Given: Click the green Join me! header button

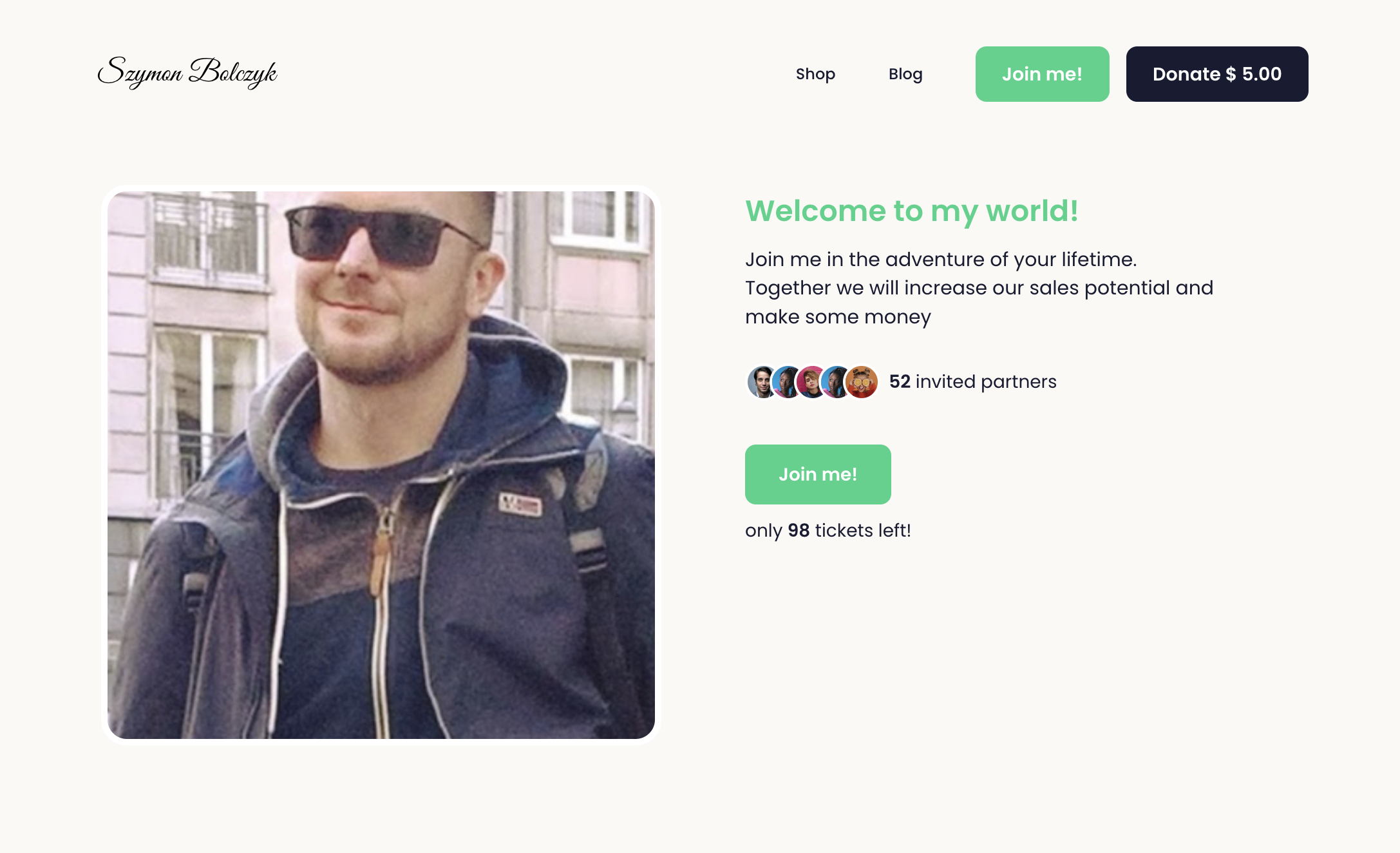Looking at the screenshot, I should (x=1042, y=74).
